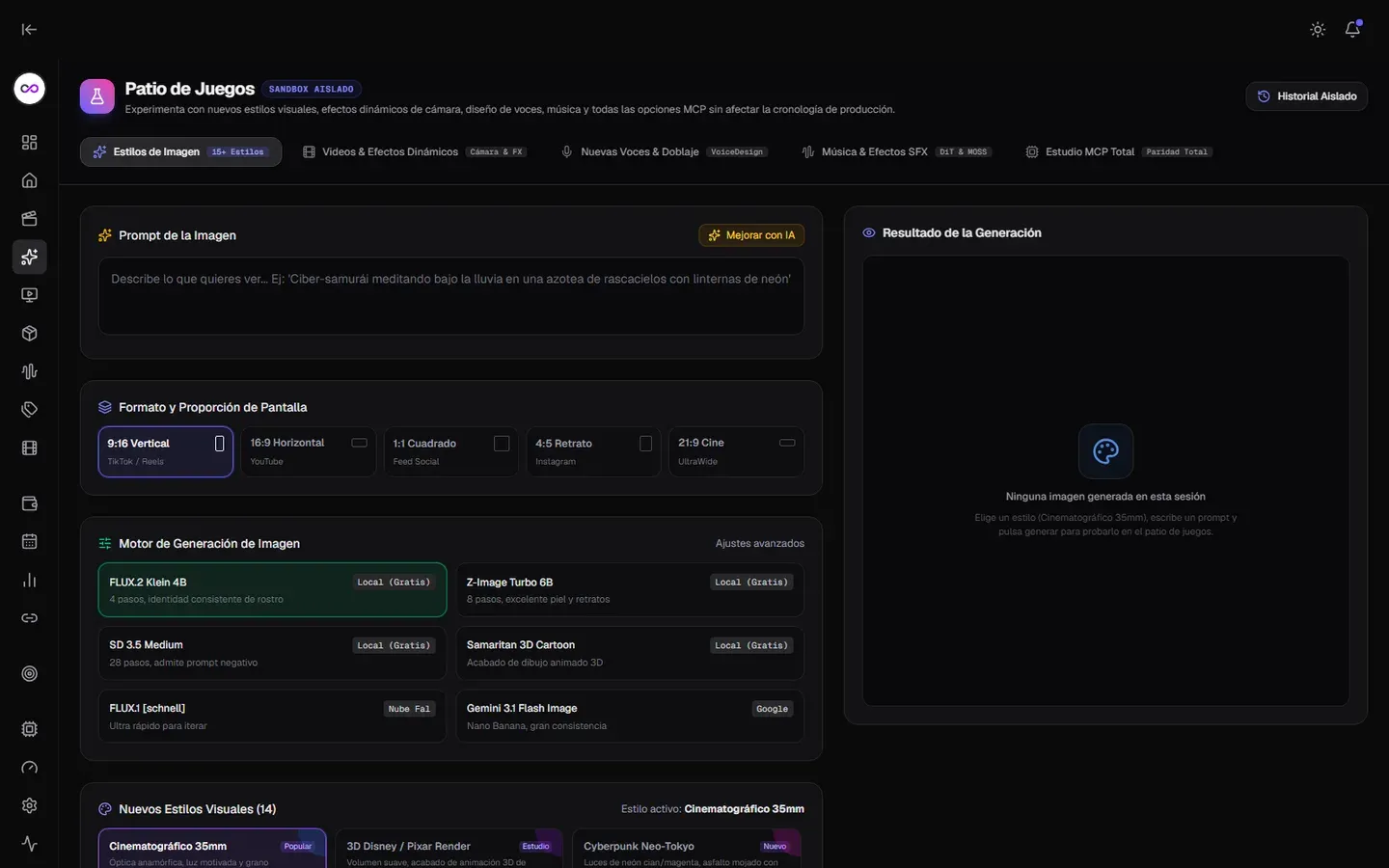Image resolution: width=1389 pixels, height=868 pixels.
Task: Open the CPU chip icon in the sidebar
Action: pyautogui.click(x=30, y=729)
